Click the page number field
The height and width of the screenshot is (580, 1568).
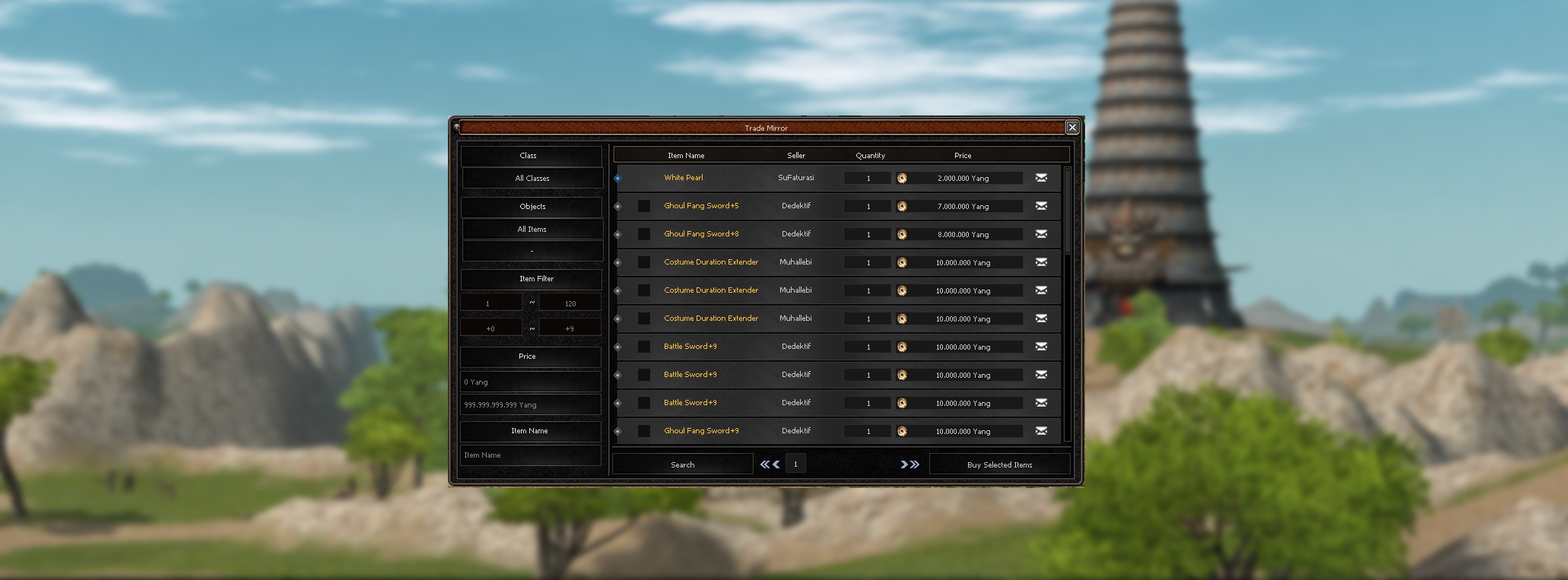click(x=795, y=464)
